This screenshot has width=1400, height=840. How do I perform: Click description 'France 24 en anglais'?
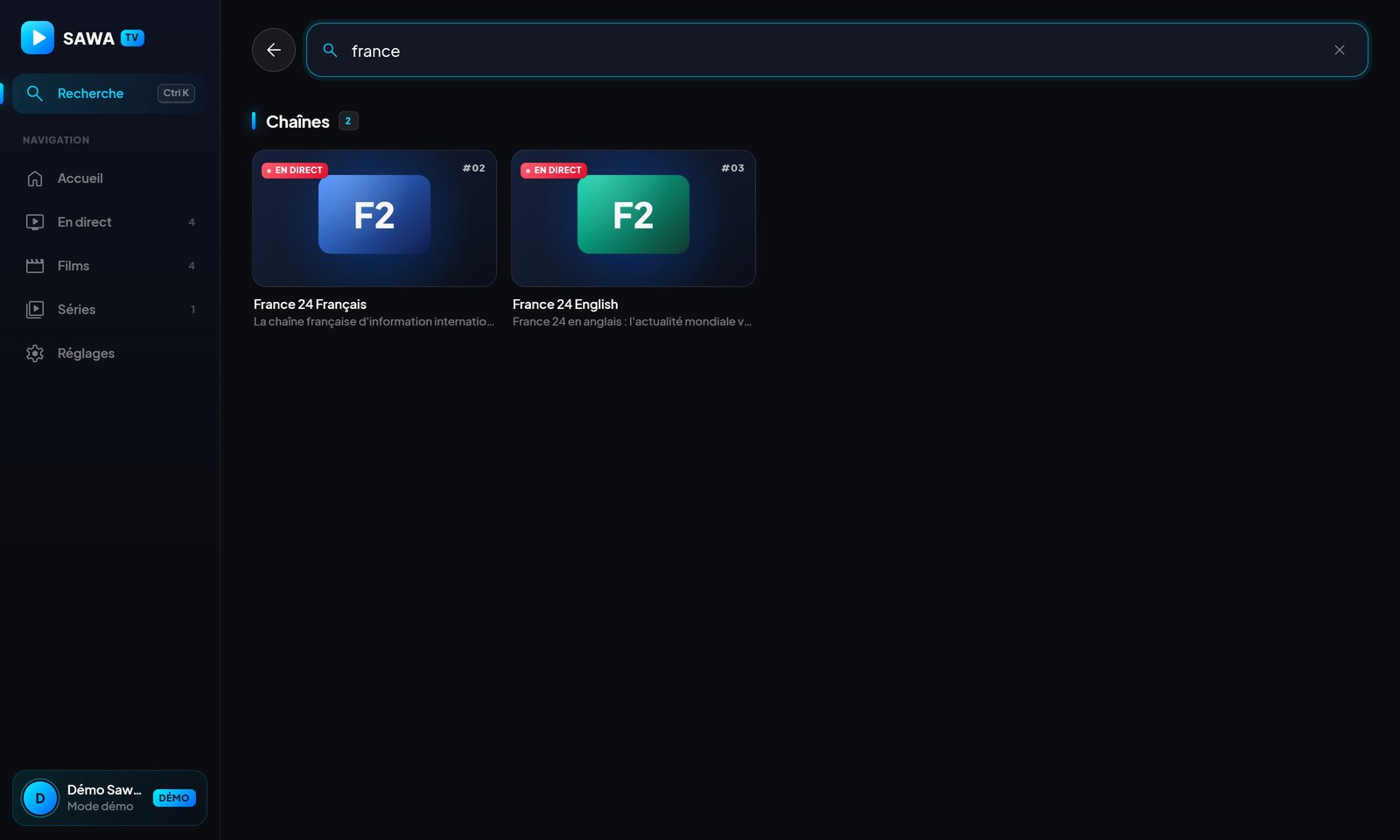(632, 322)
